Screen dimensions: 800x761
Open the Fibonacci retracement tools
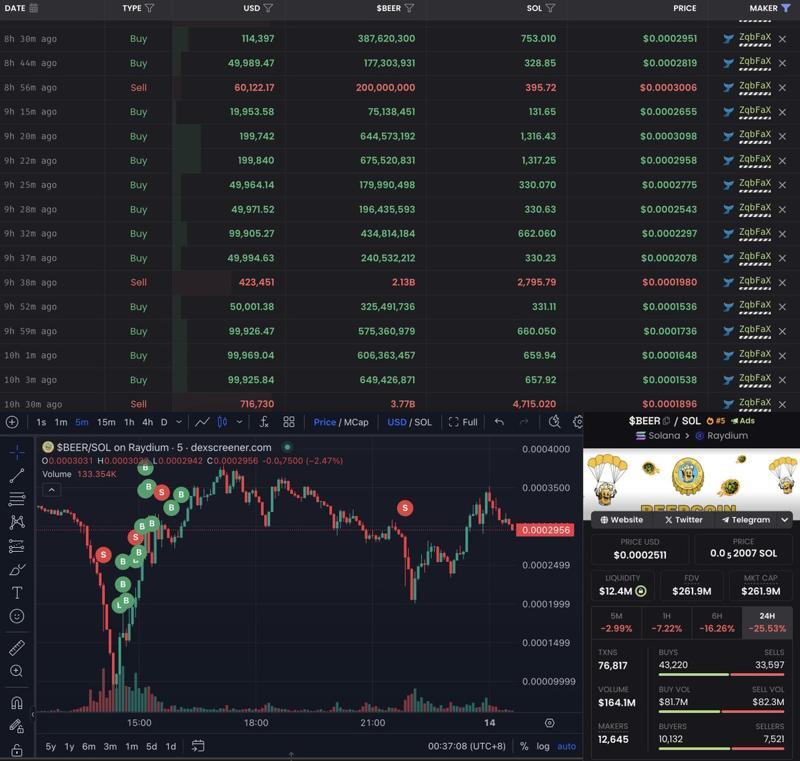pyautogui.click(x=17, y=499)
